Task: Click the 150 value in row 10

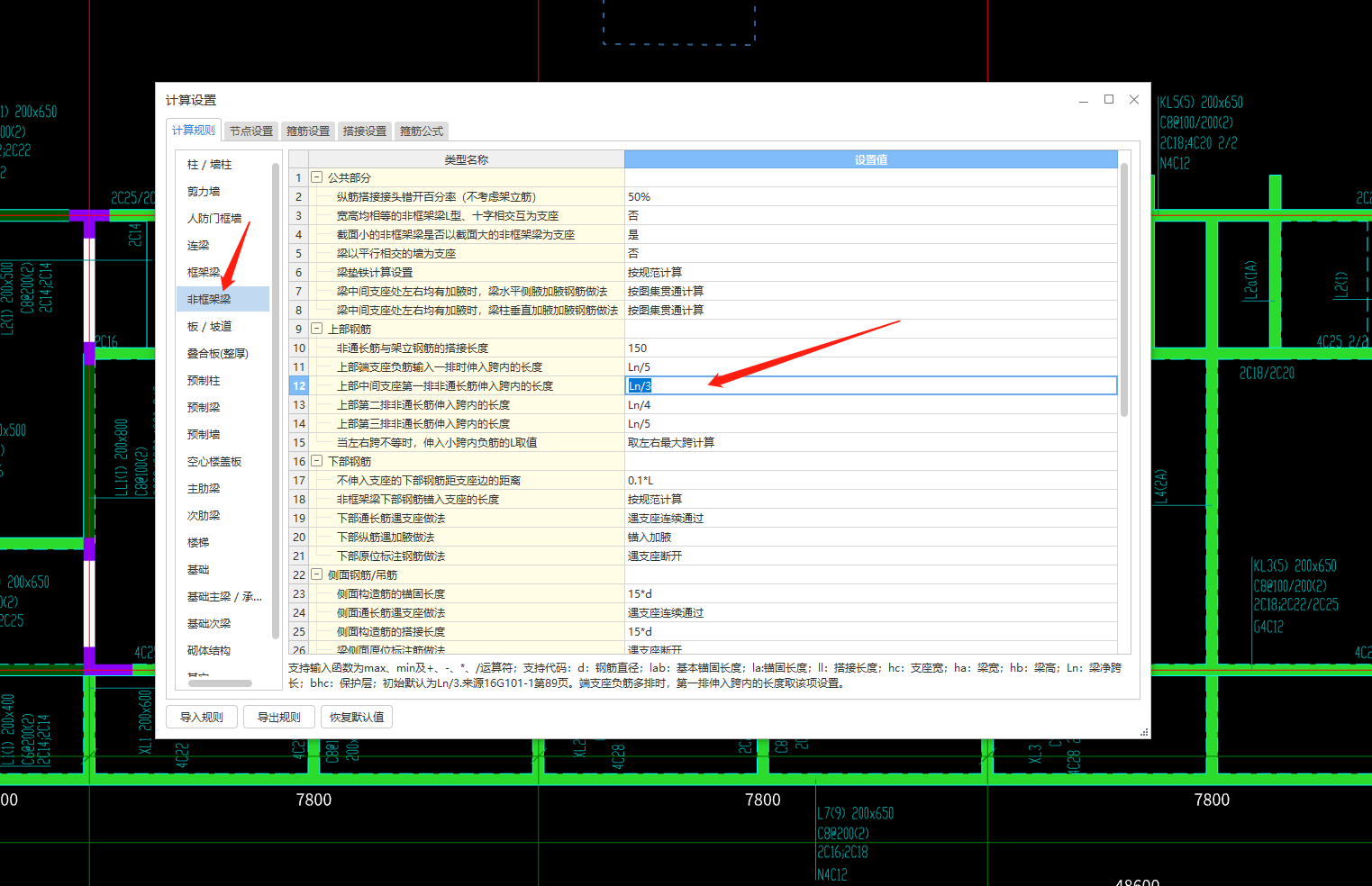Action: point(871,348)
